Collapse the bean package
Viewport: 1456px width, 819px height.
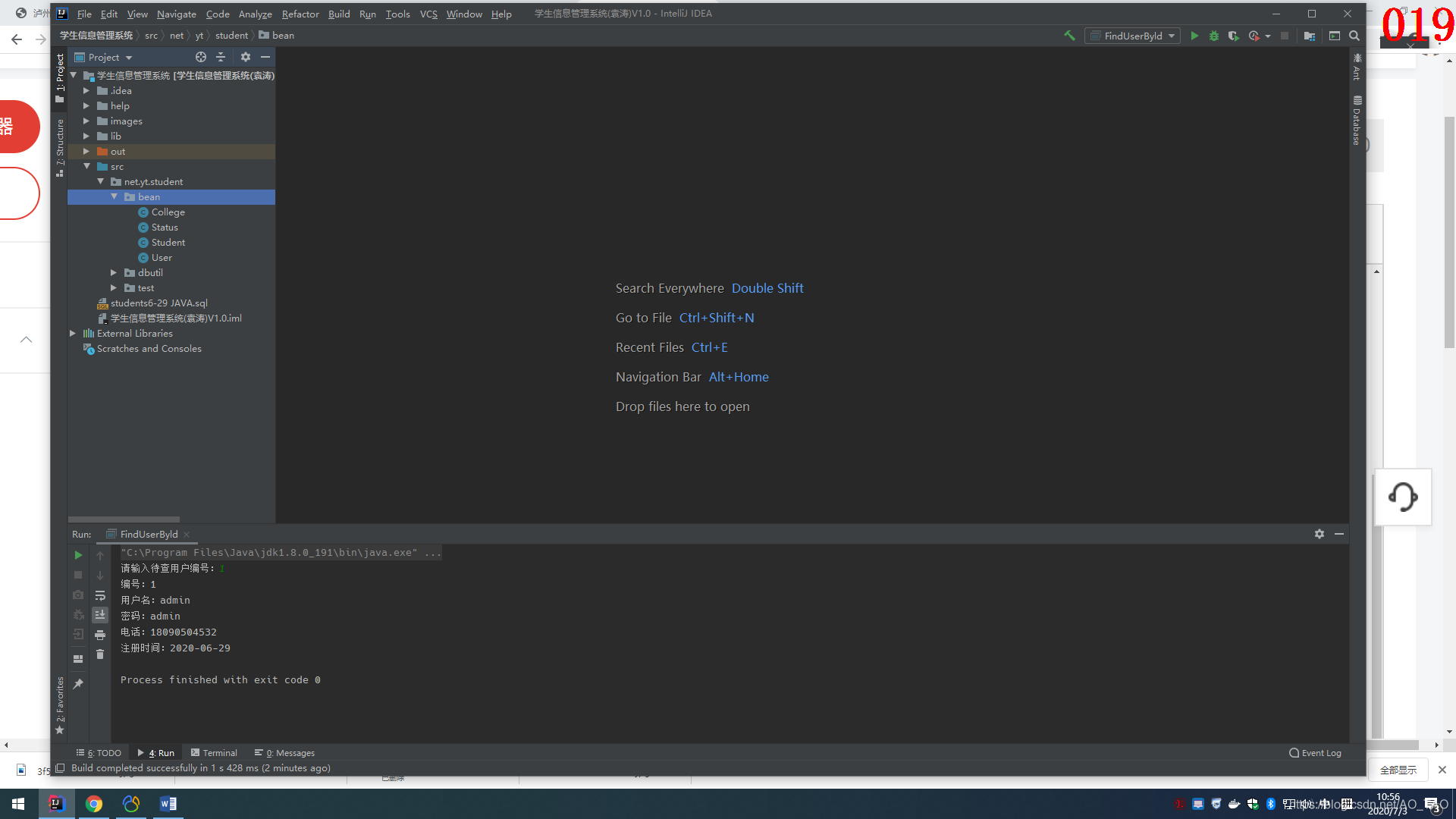click(x=115, y=197)
